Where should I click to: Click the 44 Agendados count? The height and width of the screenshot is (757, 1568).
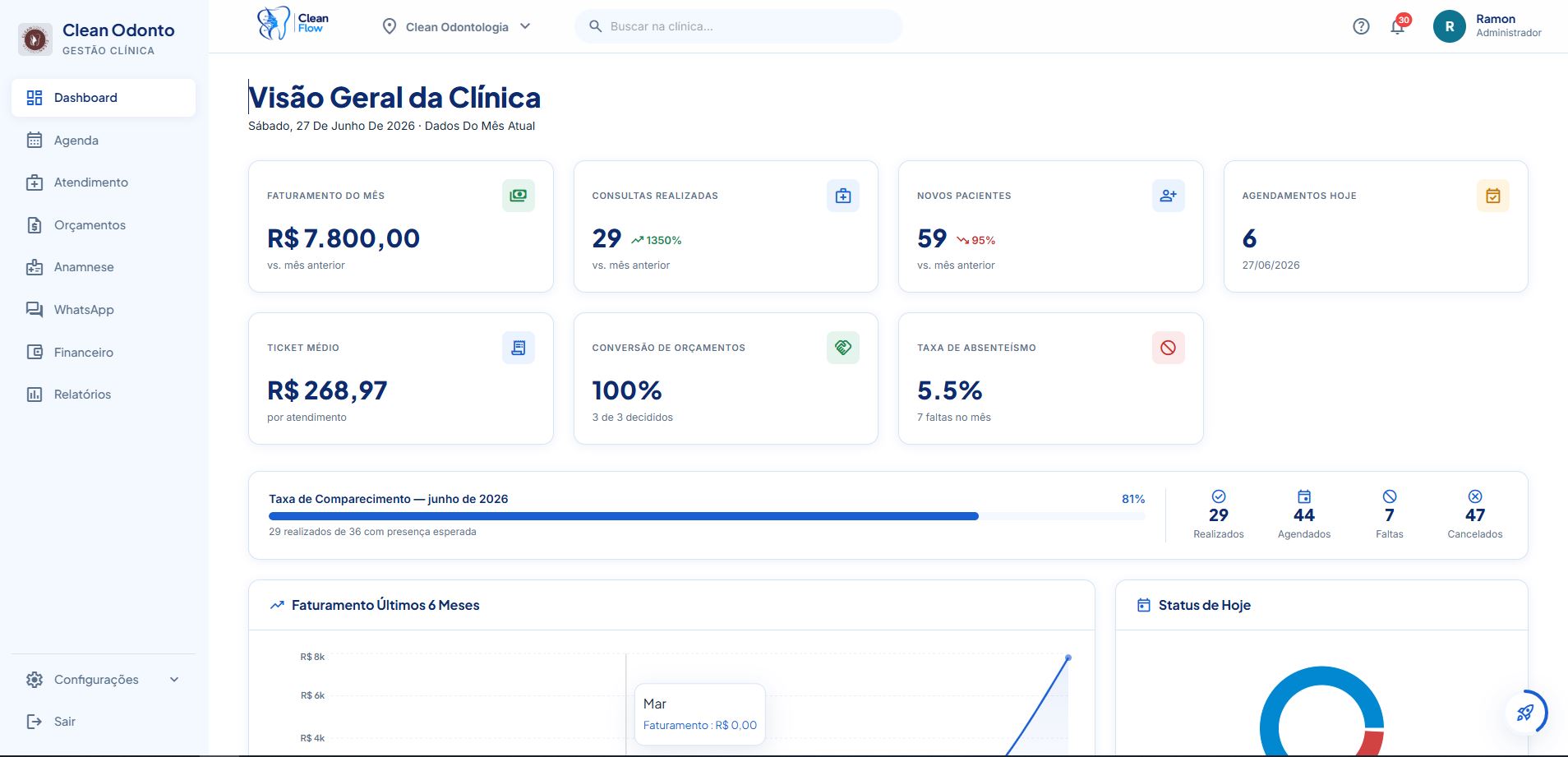point(1304,515)
